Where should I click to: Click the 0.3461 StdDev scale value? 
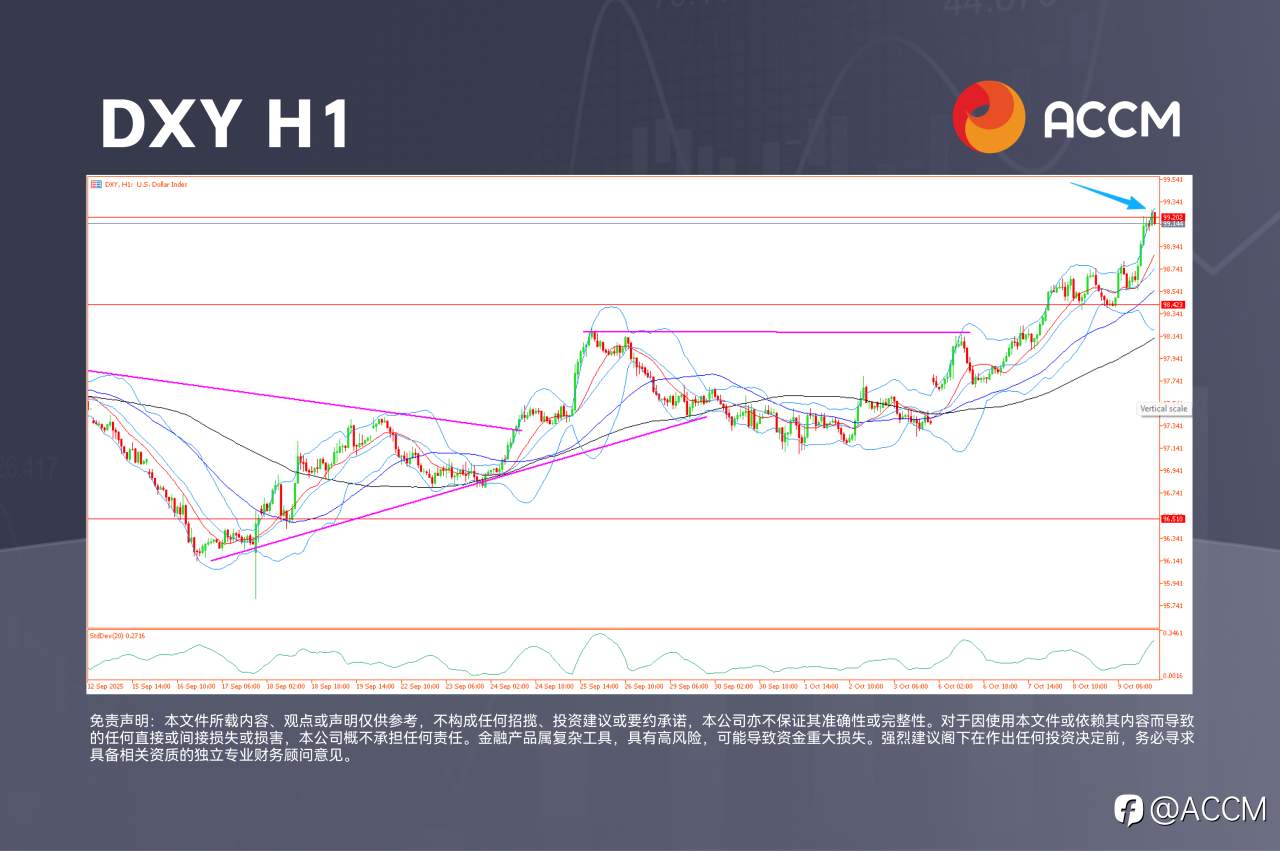pos(1173,634)
